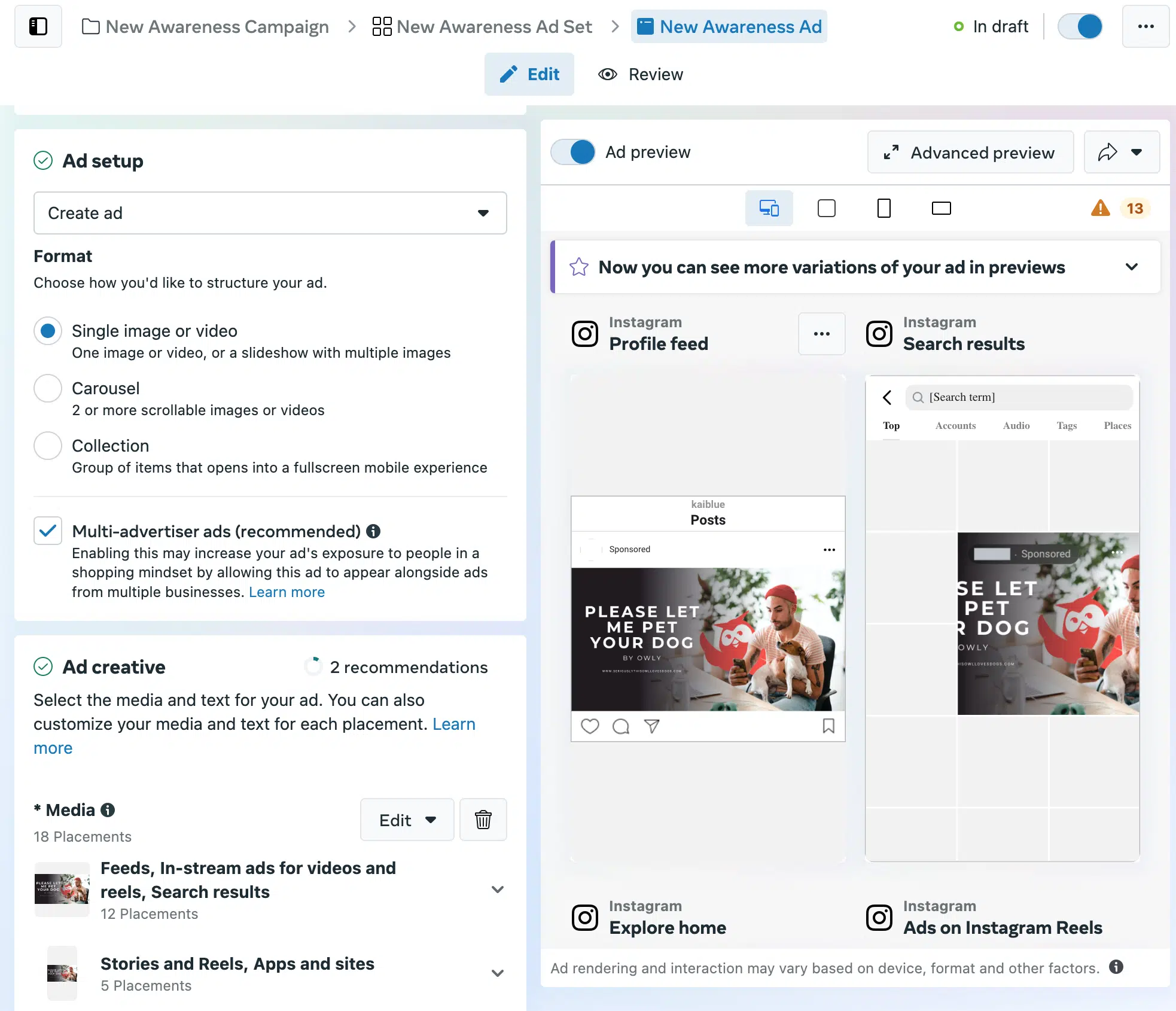Toggle the Ad preview switch off

[572, 152]
